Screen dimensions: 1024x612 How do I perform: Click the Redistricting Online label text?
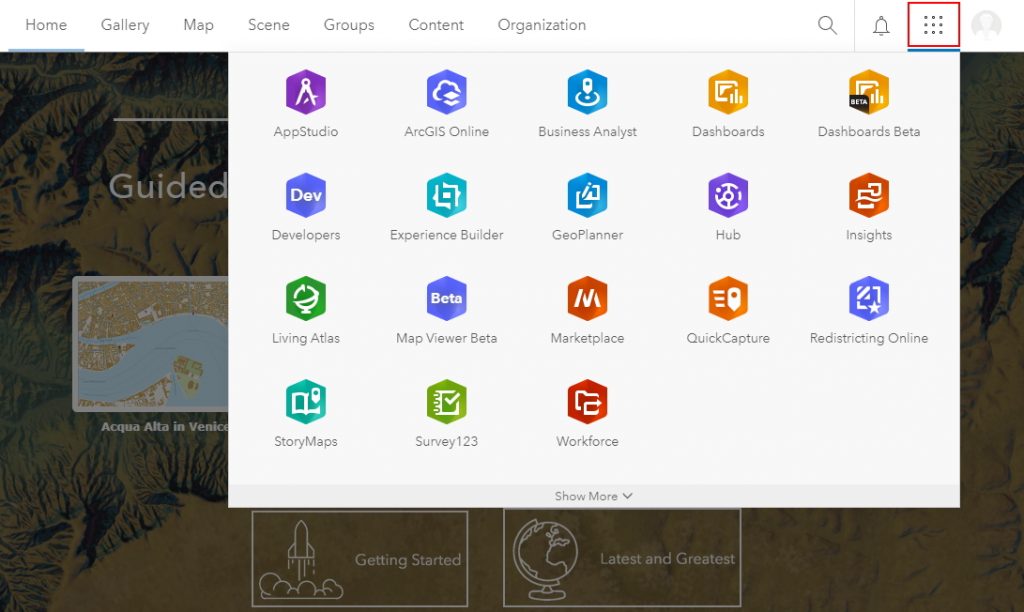pyautogui.click(x=869, y=338)
